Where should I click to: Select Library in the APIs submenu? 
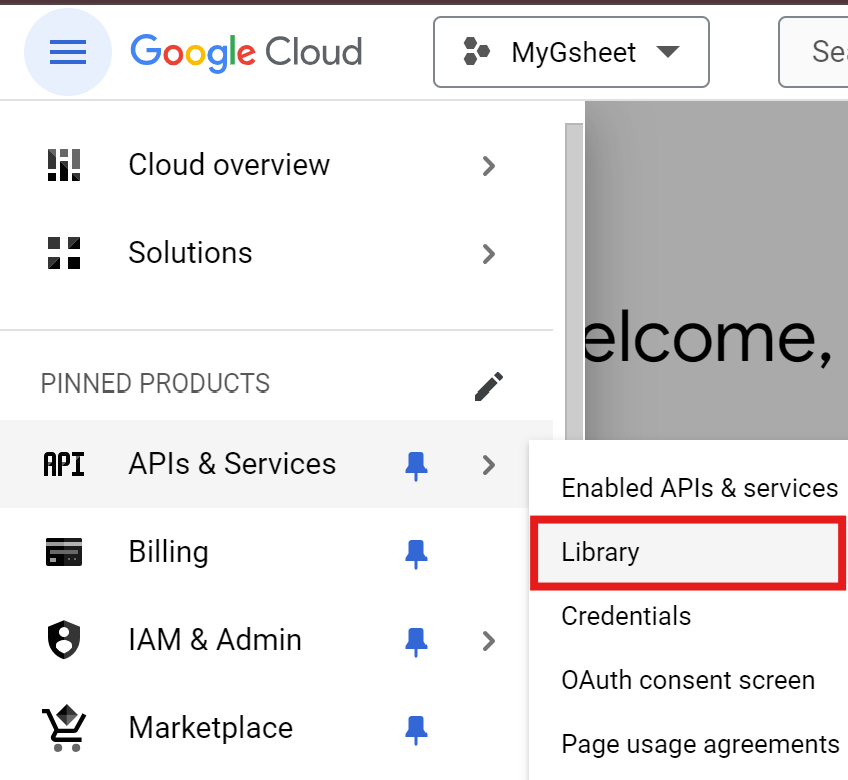[688, 552]
